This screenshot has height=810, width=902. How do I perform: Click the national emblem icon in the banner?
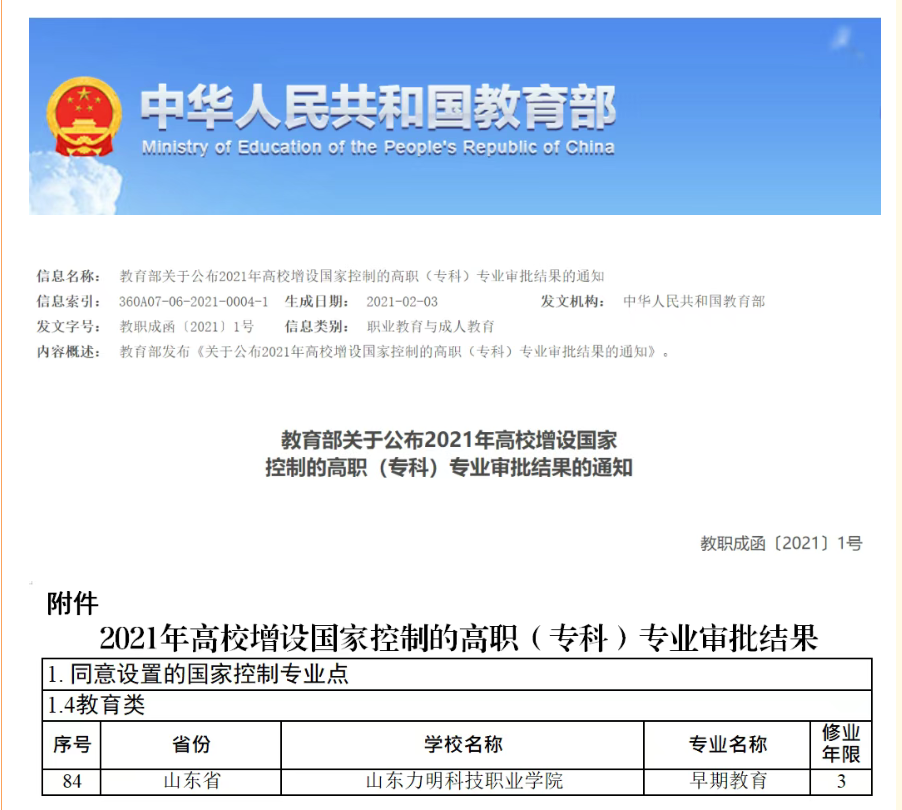83,116
